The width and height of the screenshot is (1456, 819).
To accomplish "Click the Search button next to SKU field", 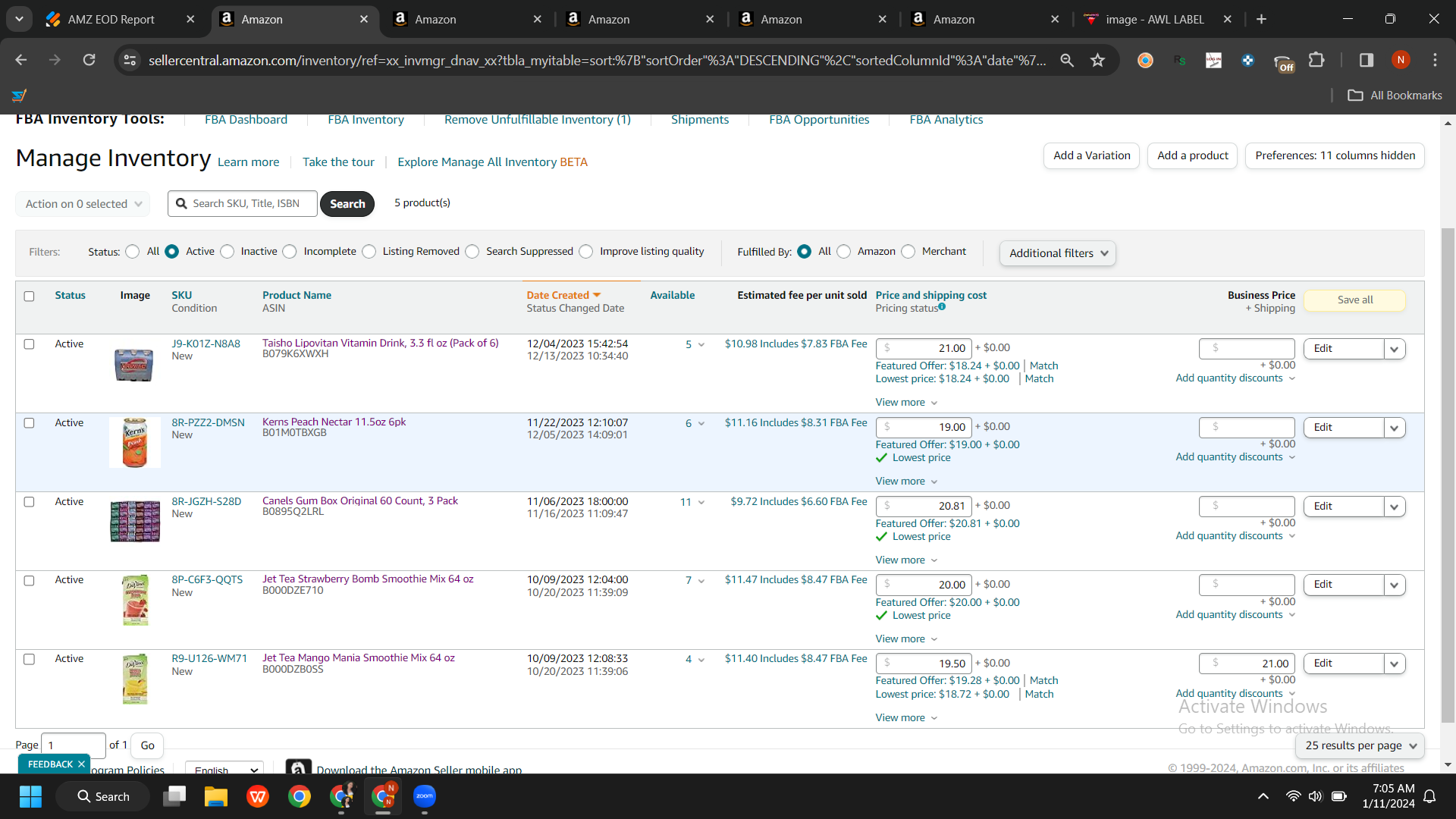I will 347,203.
